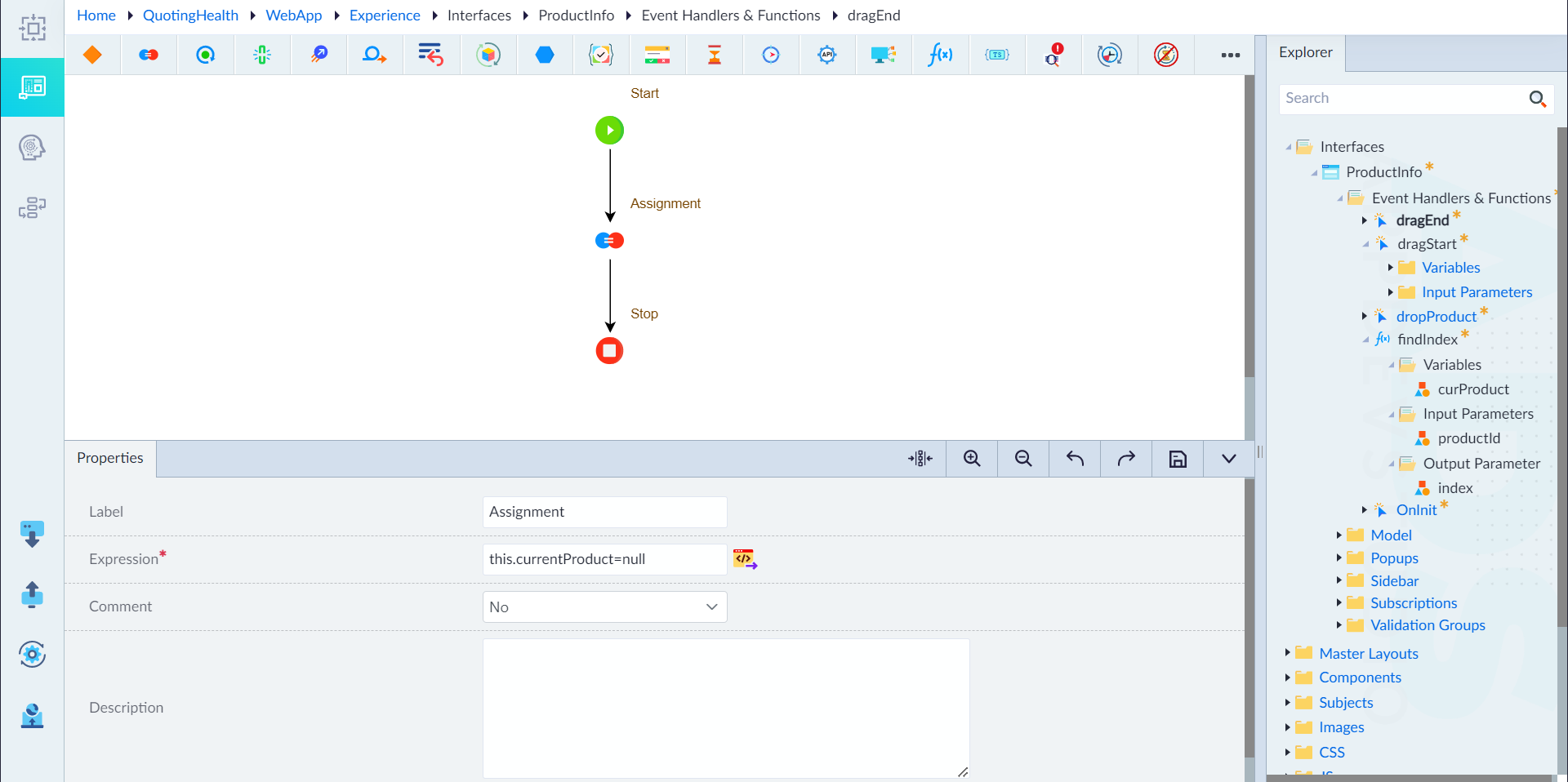Click the zoom in magnifier icon
This screenshot has height=782, width=1568.
(x=972, y=459)
